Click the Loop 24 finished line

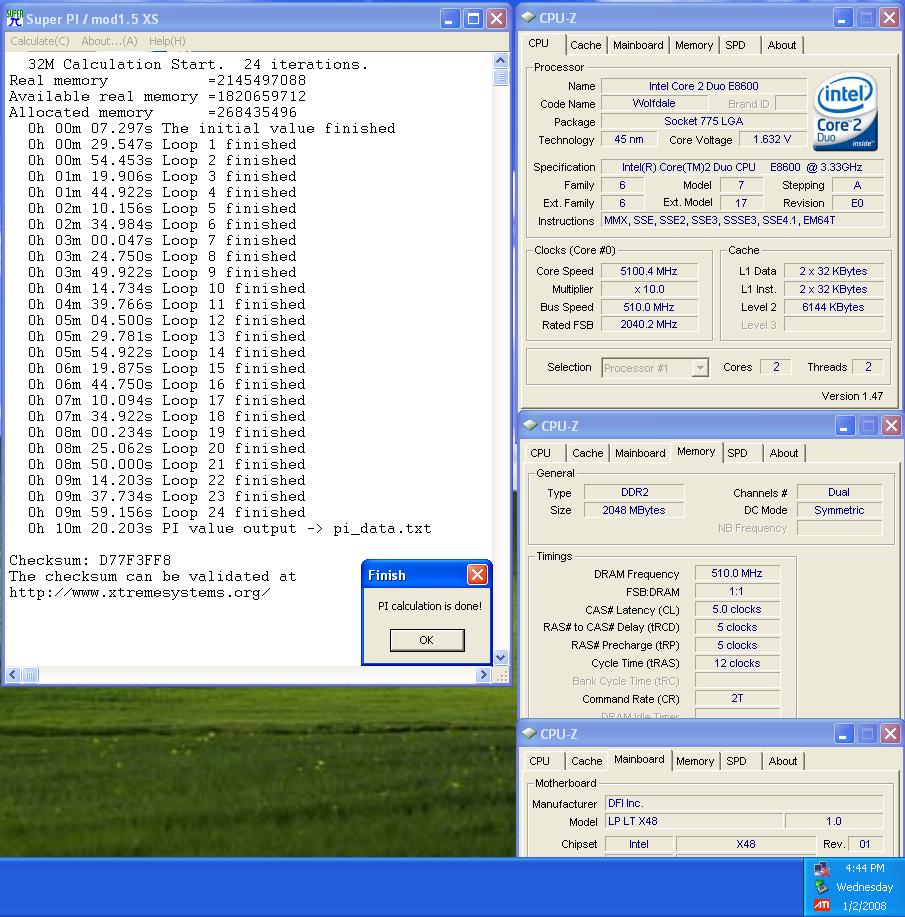coord(167,512)
